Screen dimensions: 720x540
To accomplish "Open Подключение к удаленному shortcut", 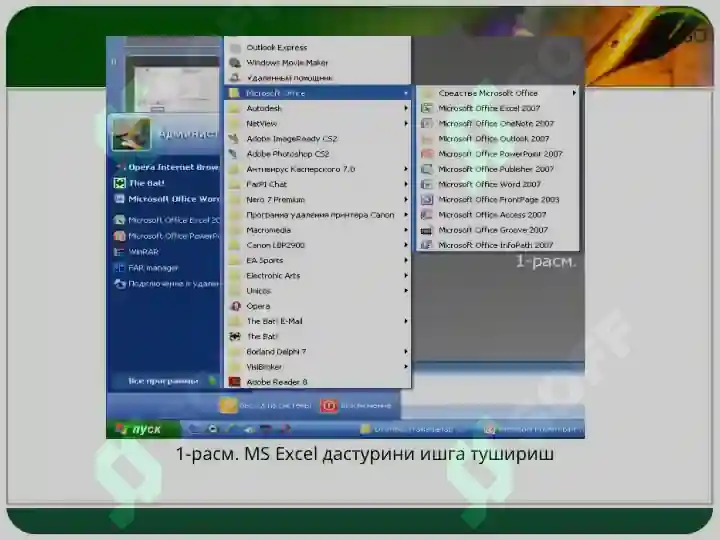I will click(x=166, y=284).
